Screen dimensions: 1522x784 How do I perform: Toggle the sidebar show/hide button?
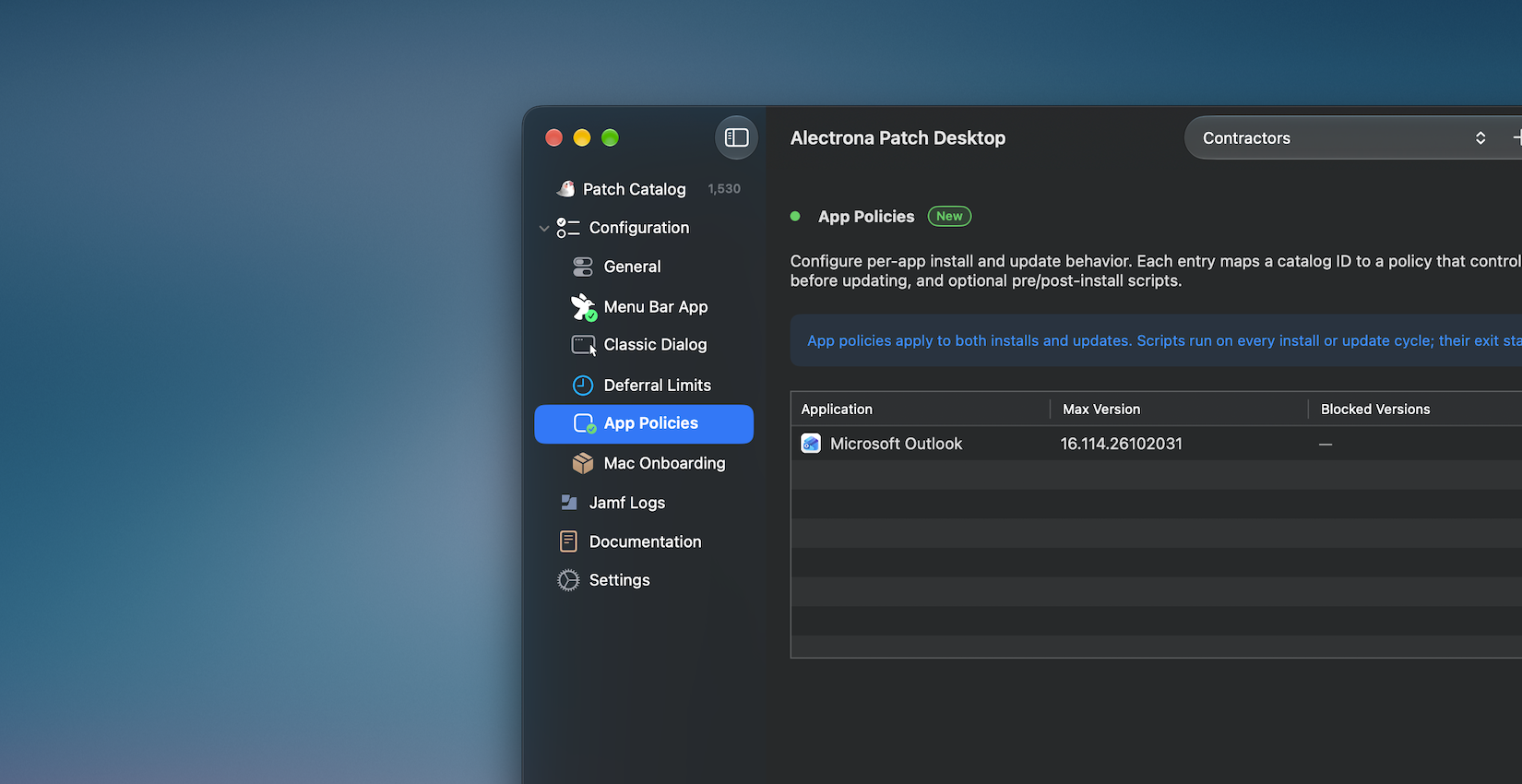pyautogui.click(x=736, y=137)
